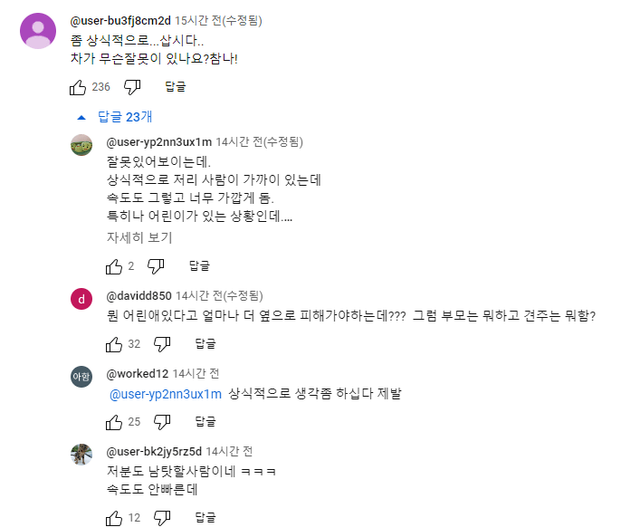
Task: Click 답글 under @worked12's comment
Action: pyautogui.click(x=205, y=421)
